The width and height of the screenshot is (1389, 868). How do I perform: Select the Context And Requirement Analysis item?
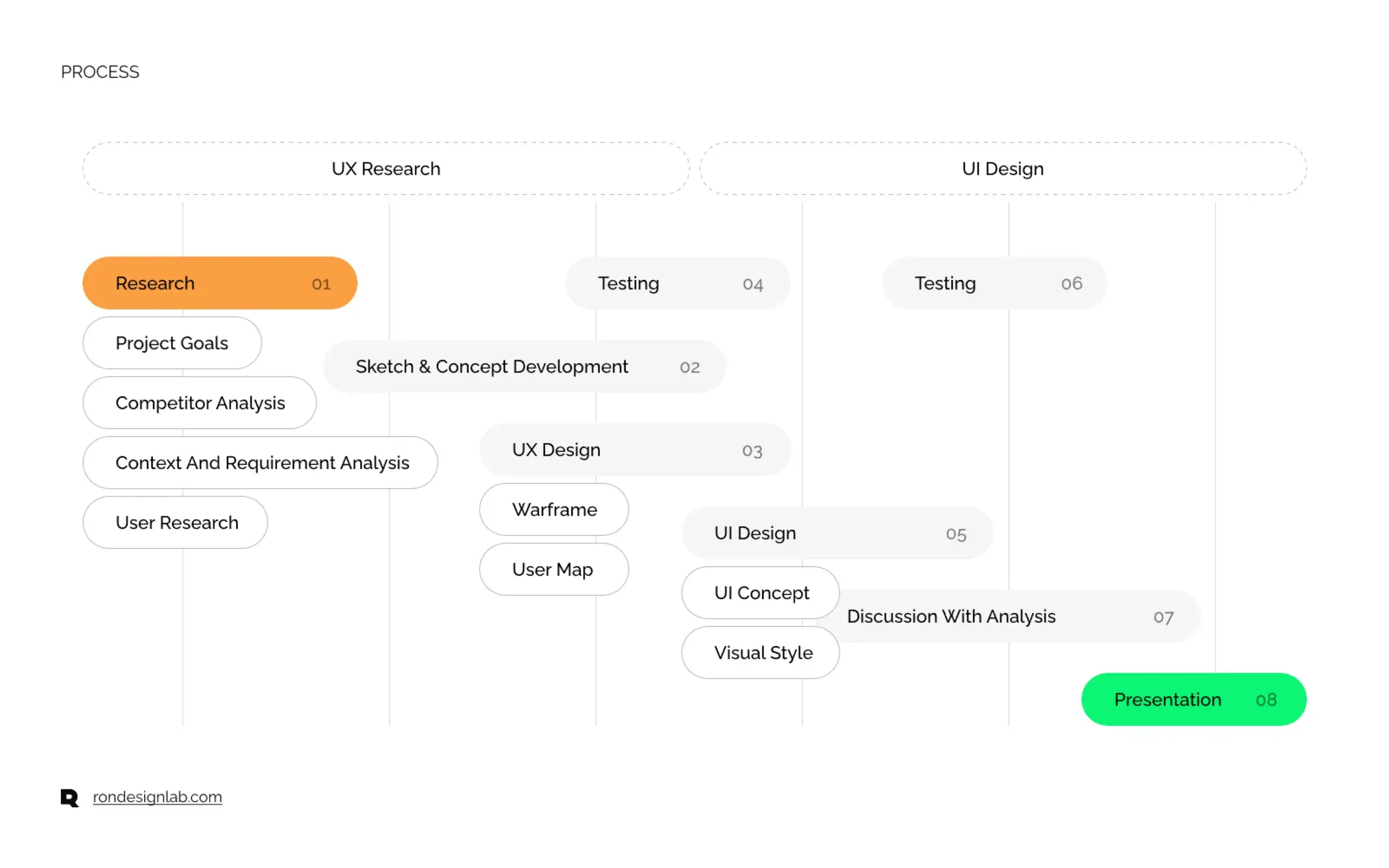(x=262, y=462)
